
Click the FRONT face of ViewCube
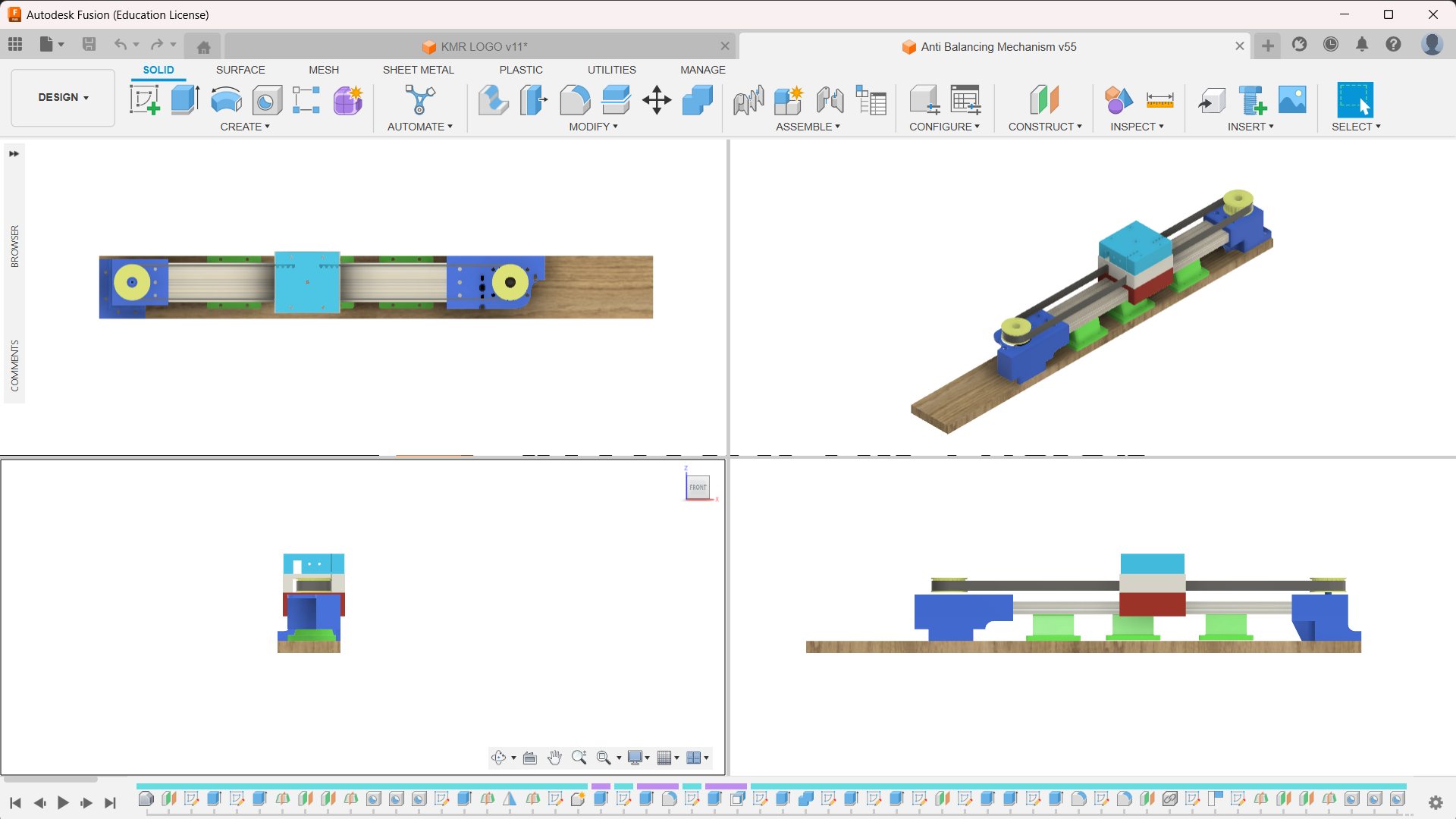(x=698, y=487)
